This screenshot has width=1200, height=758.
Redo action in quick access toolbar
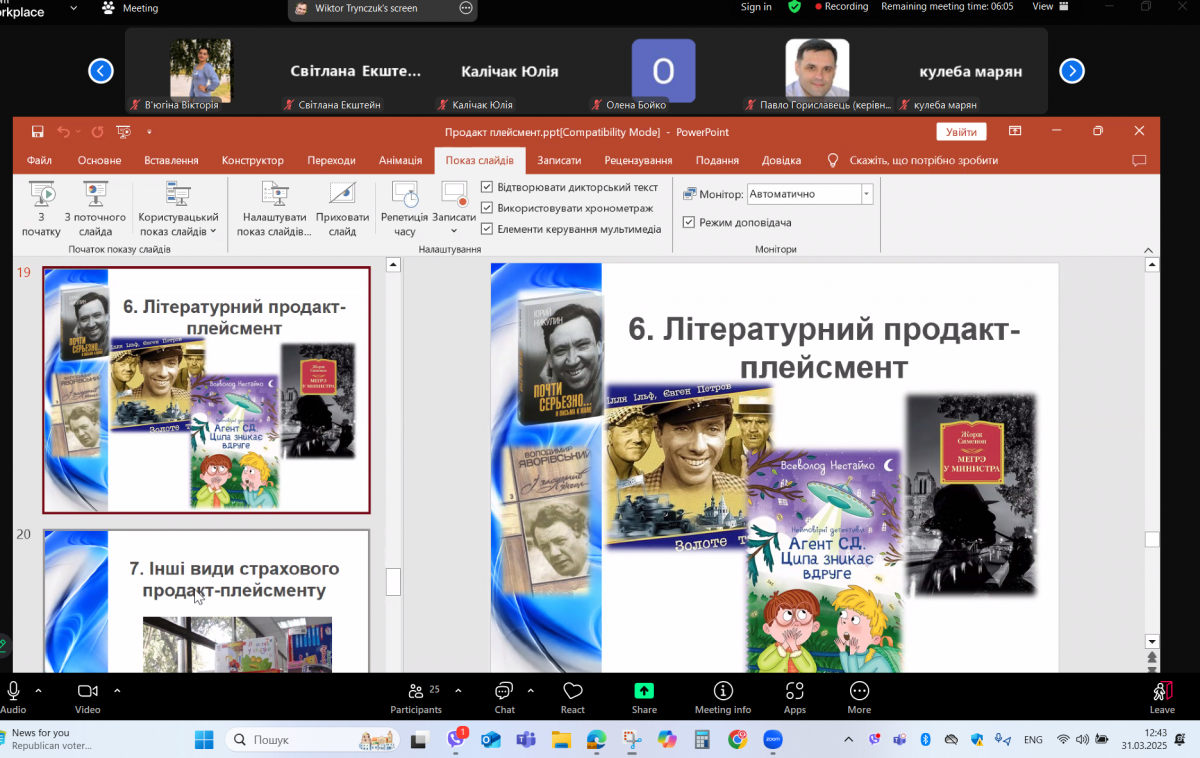point(97,131)
